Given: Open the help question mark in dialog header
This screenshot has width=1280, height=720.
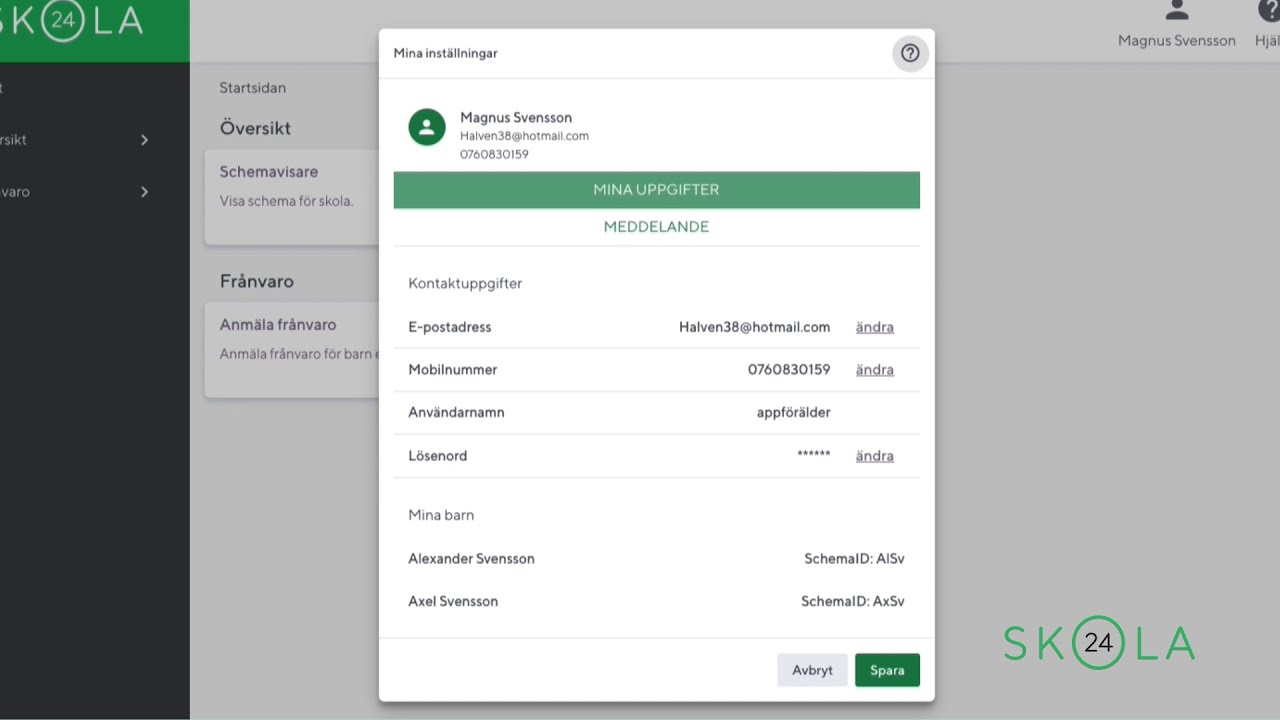Looking at the screenshot, I should tap(910, 53).
